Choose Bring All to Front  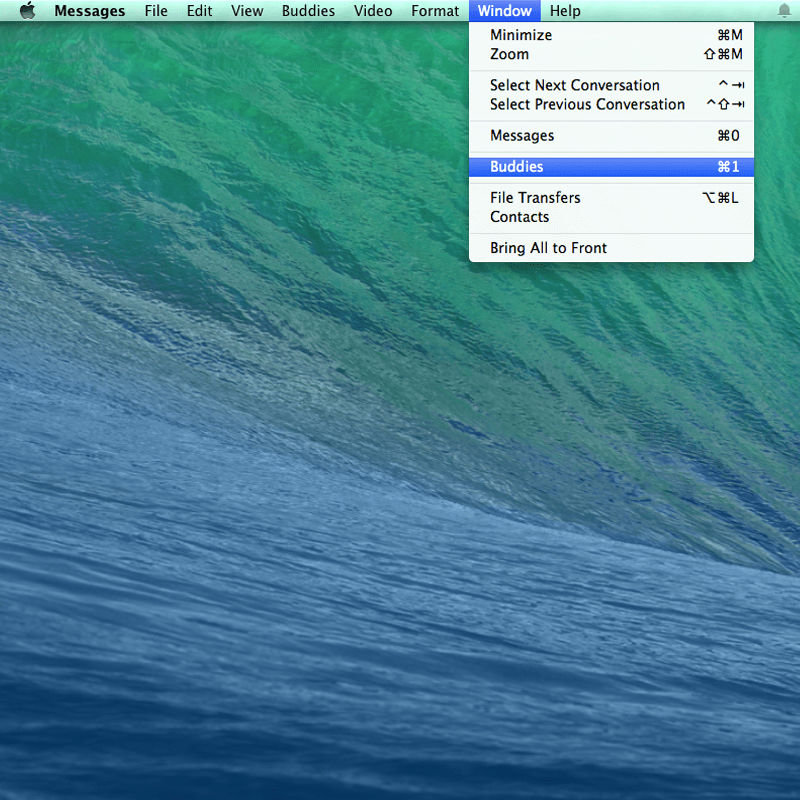[x=611, y=248]
